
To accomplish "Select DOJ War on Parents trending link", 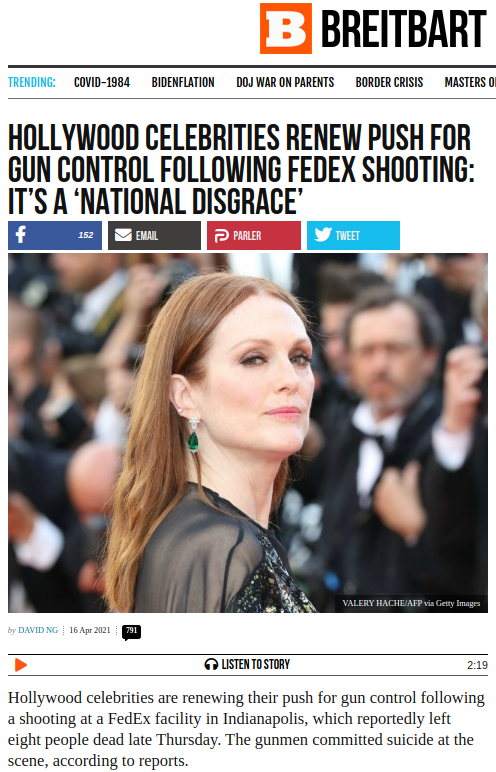I will point(285,82).
